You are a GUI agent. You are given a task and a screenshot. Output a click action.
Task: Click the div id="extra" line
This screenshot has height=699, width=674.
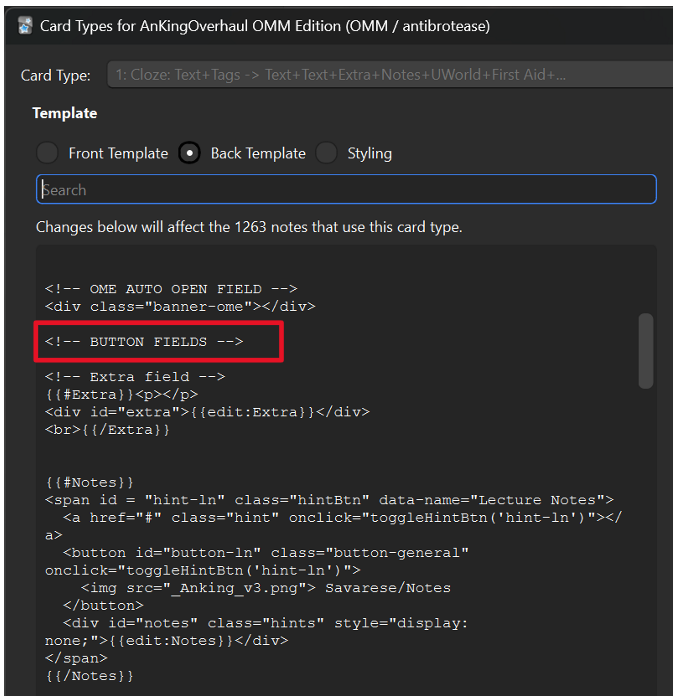(x=207, y=412)
